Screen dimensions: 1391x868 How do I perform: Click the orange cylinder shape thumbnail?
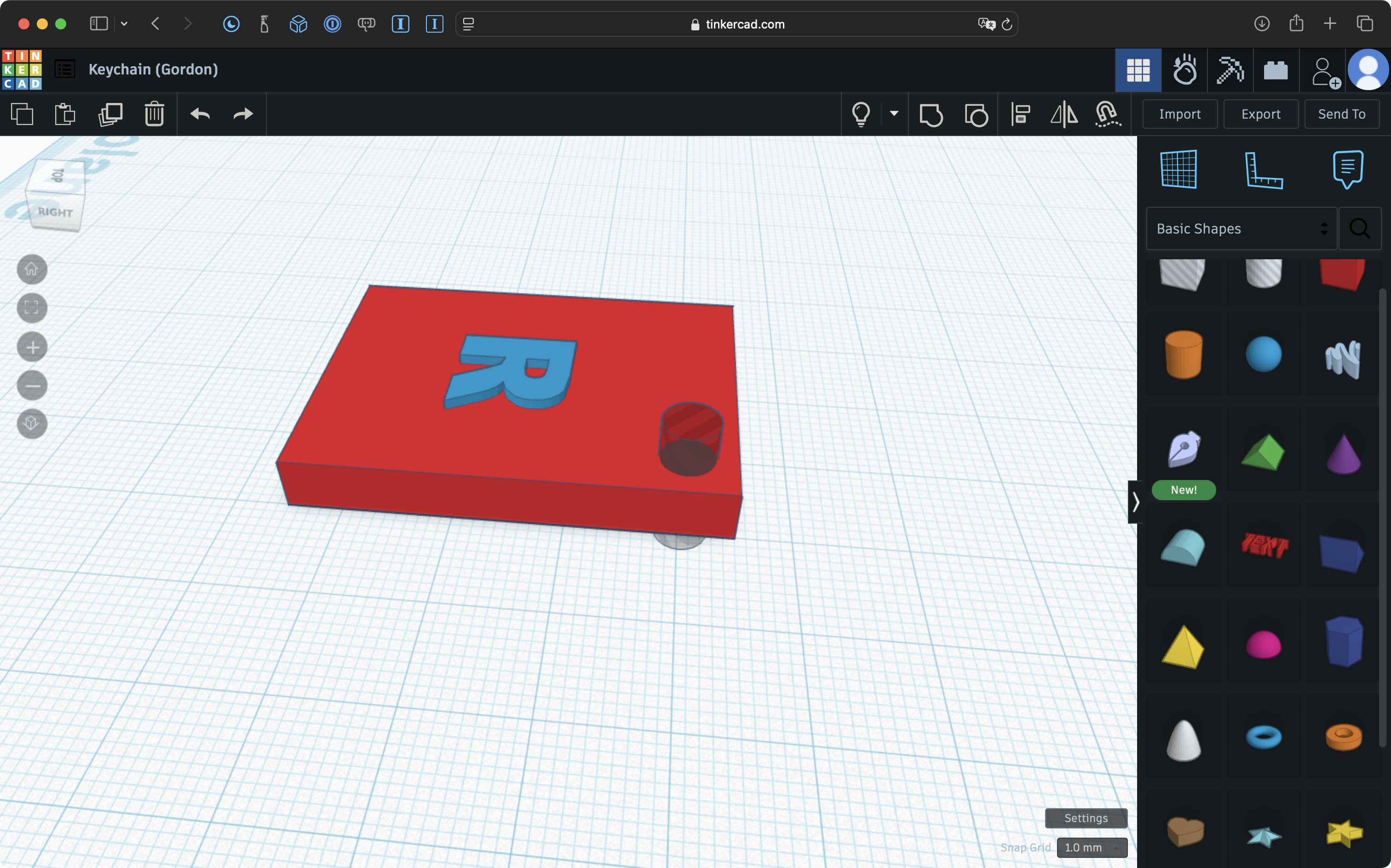1184,354
